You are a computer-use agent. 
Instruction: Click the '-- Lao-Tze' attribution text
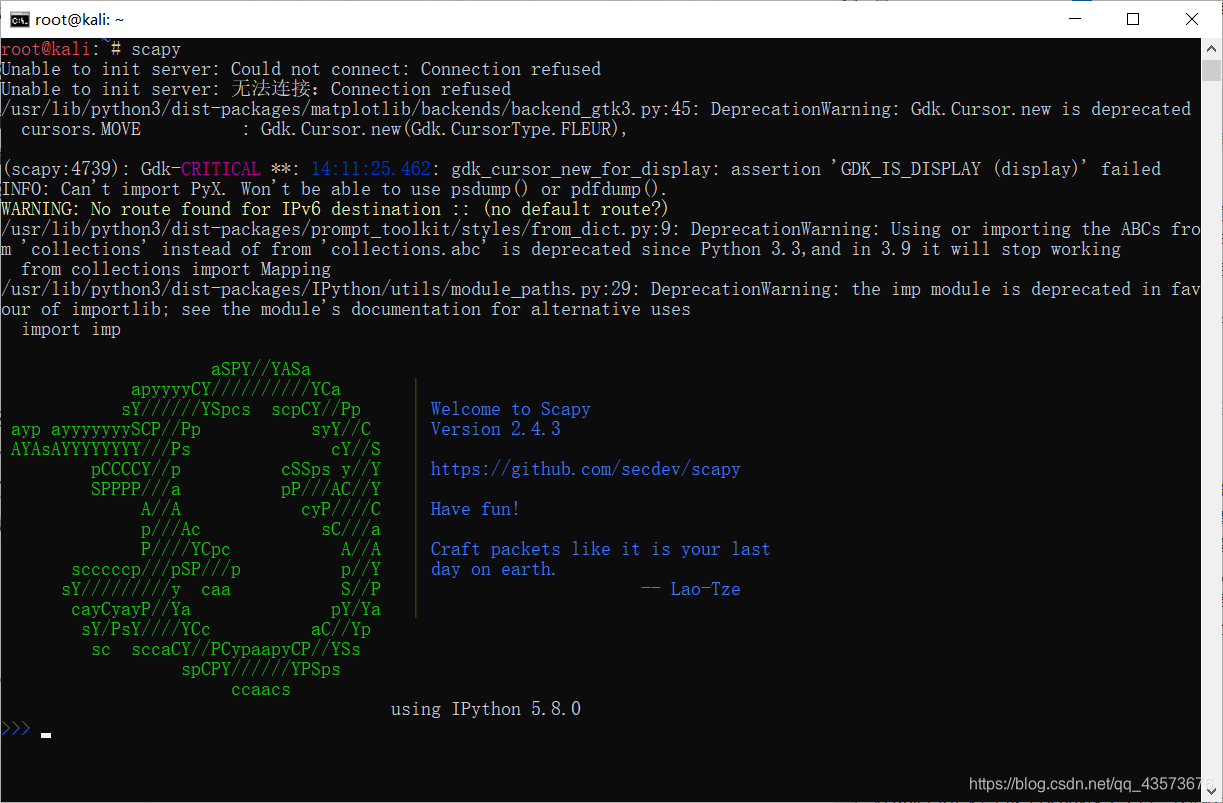click(690, 589)
